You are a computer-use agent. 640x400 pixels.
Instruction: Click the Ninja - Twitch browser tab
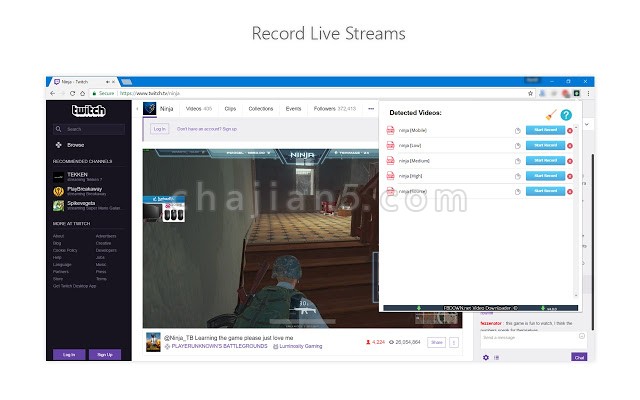82,82
